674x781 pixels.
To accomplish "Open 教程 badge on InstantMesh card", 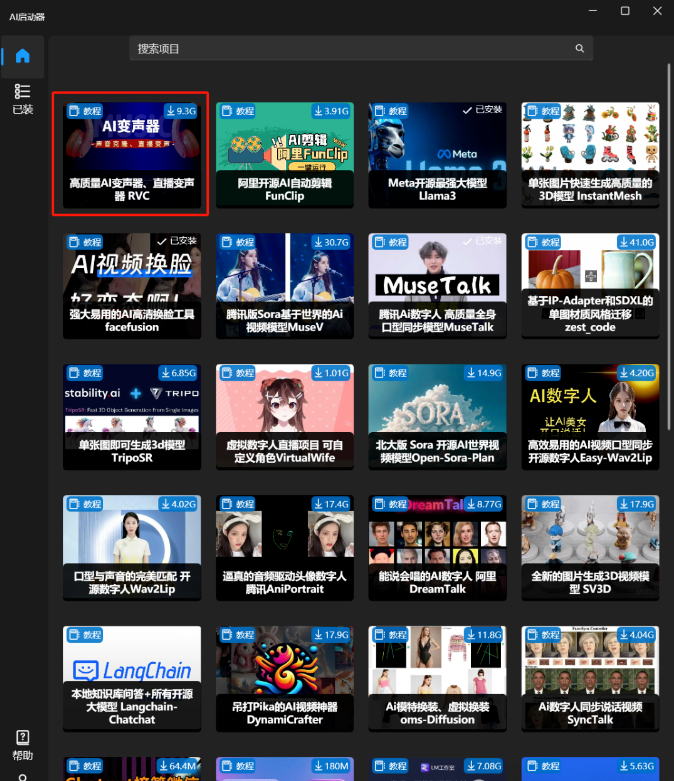I will tap(543, 111).
